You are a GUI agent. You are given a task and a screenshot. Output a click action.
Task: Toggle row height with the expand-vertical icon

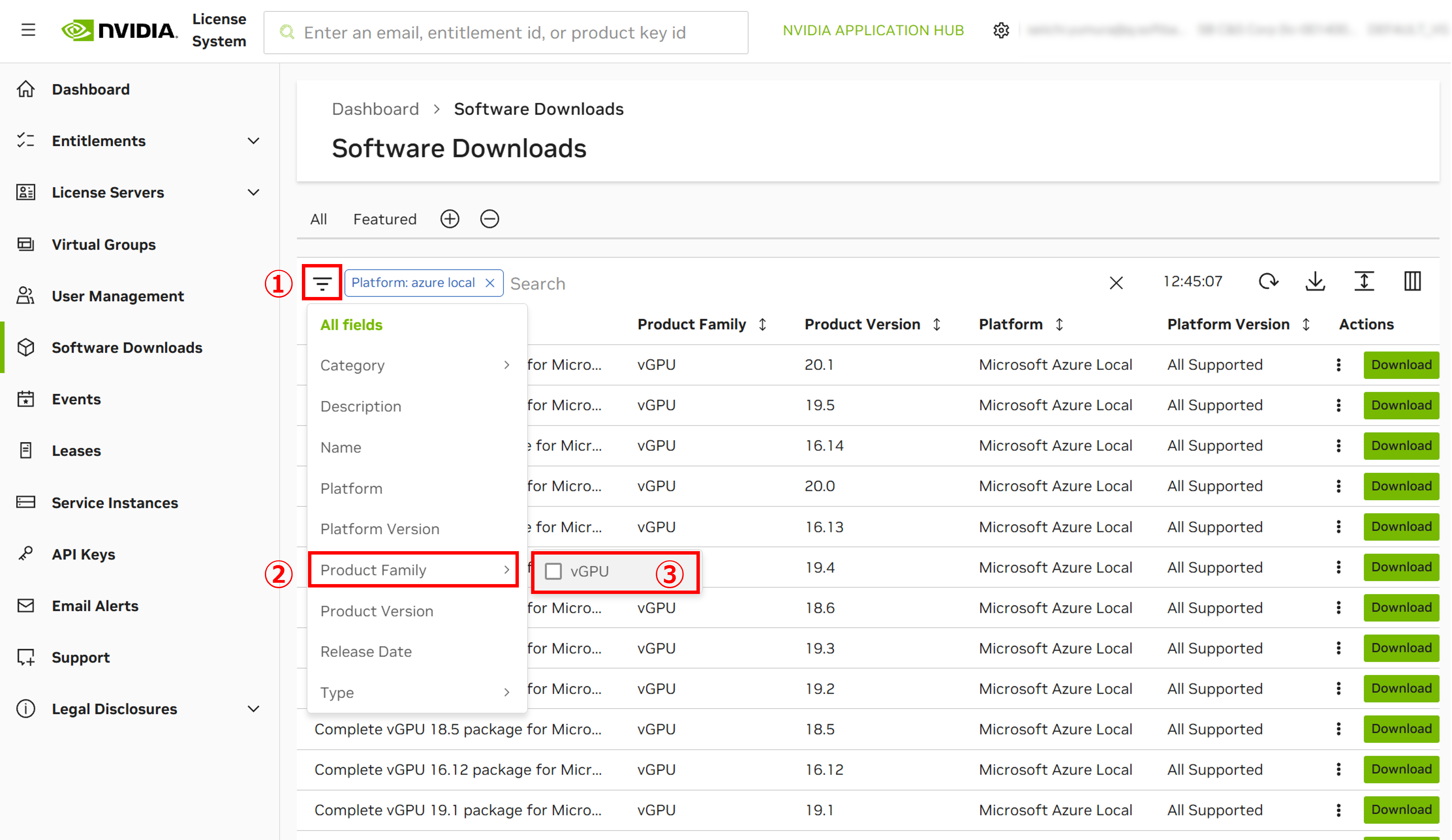click(x=1364, y=282)
